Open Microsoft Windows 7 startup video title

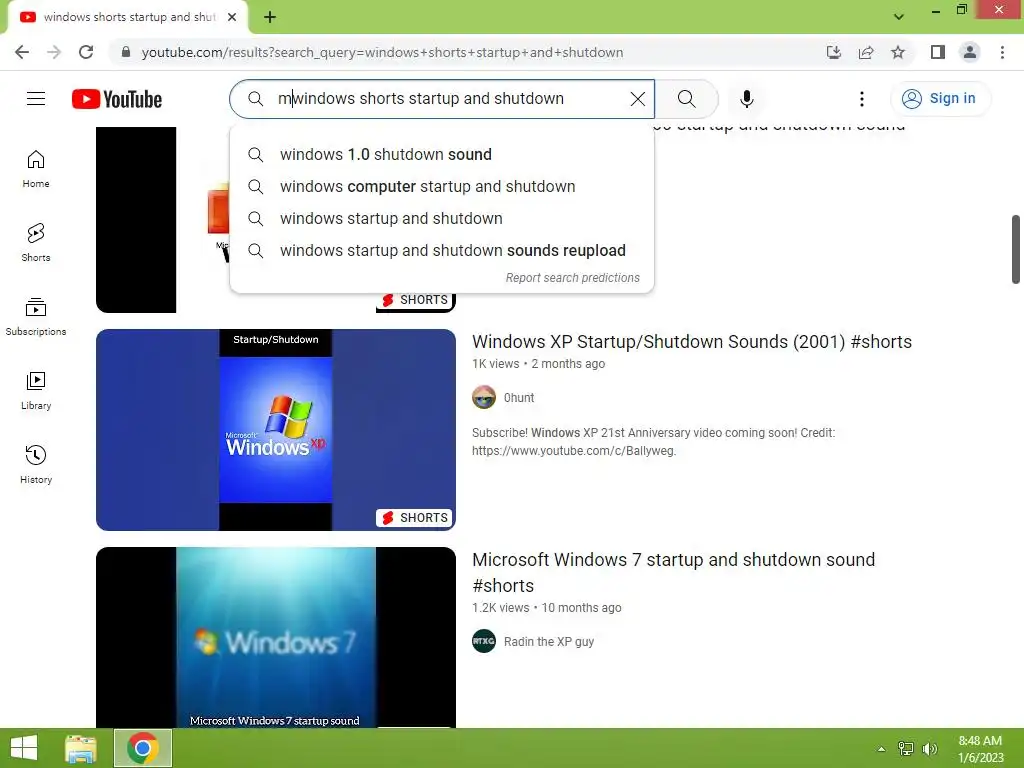pyautogui.click(x=673, y=573)
